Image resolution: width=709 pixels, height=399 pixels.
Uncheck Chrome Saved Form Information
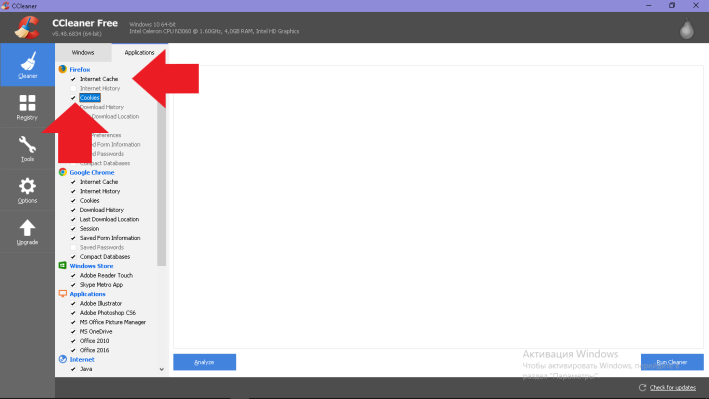coord(73,238)
